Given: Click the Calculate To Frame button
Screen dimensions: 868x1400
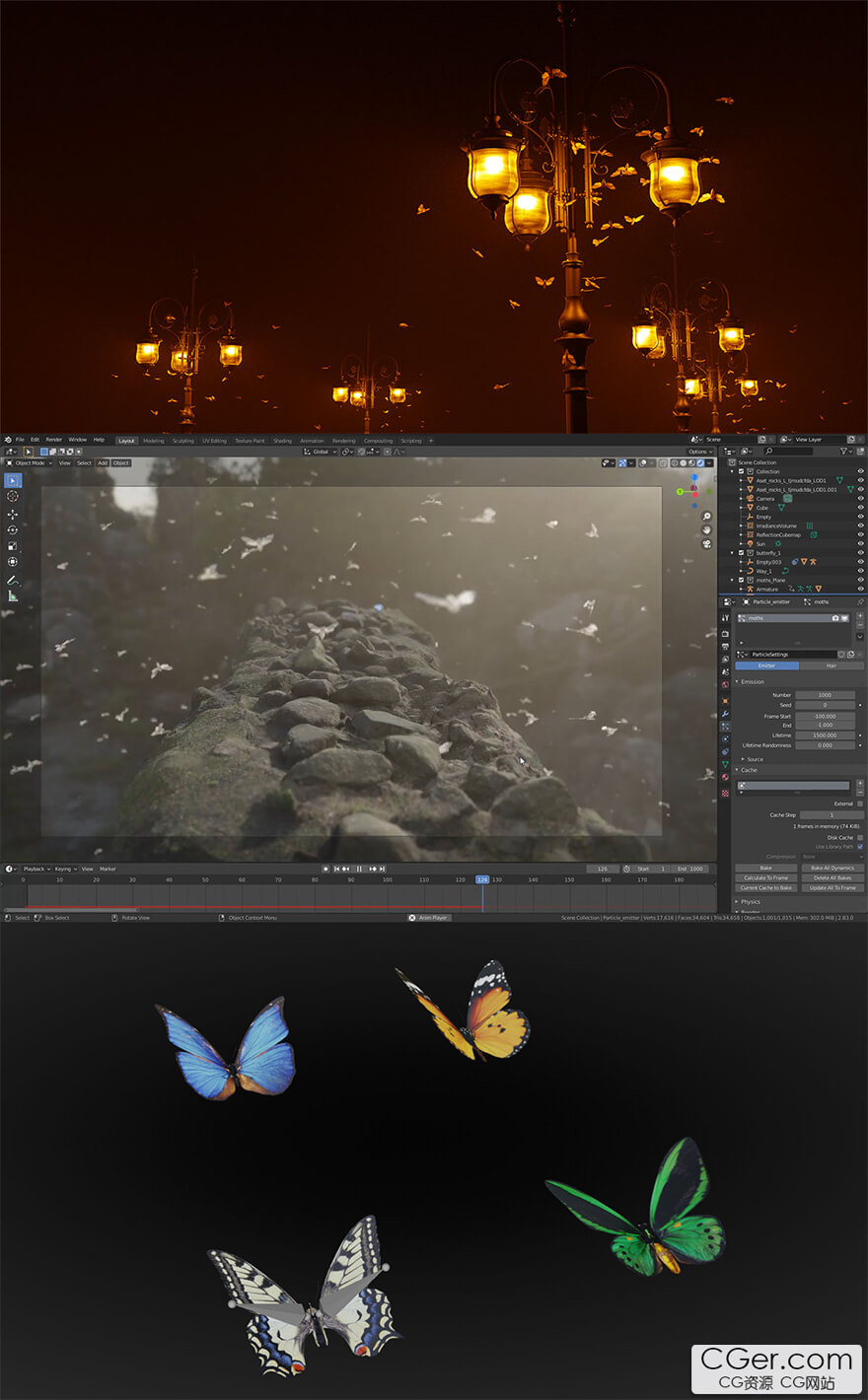Looking at the screenshot, I should tap(766, 877).
